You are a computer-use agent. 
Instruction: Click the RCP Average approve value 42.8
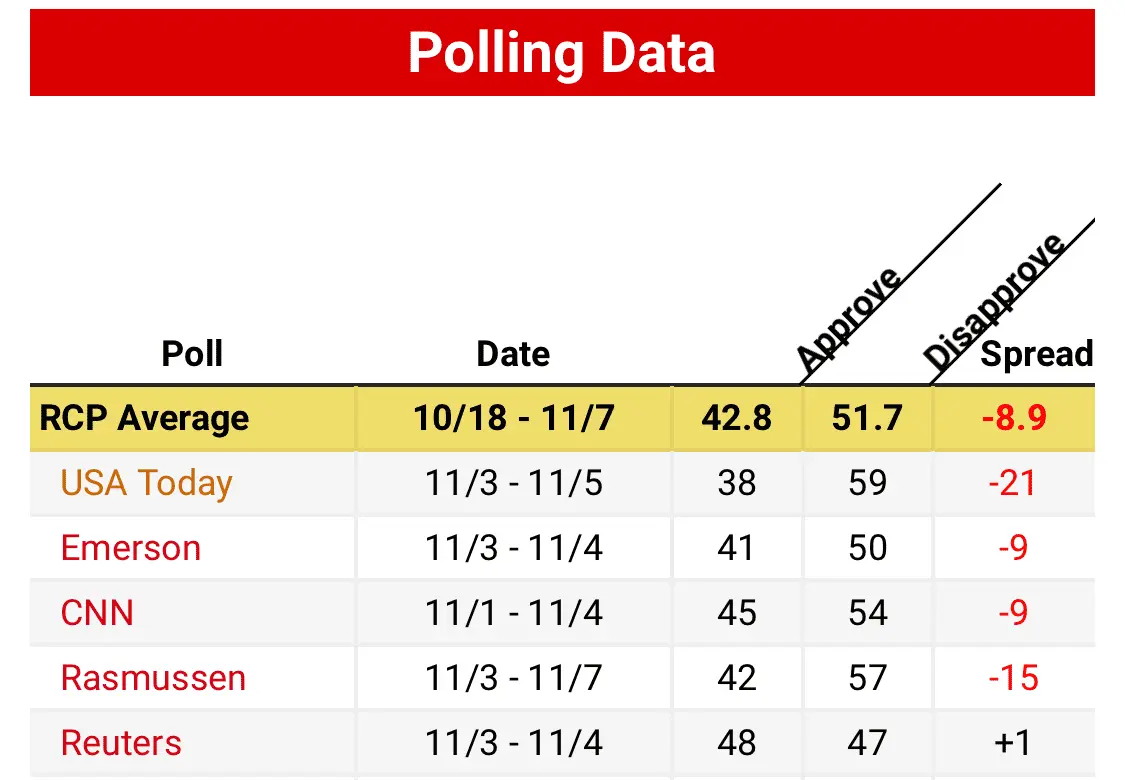737,418
